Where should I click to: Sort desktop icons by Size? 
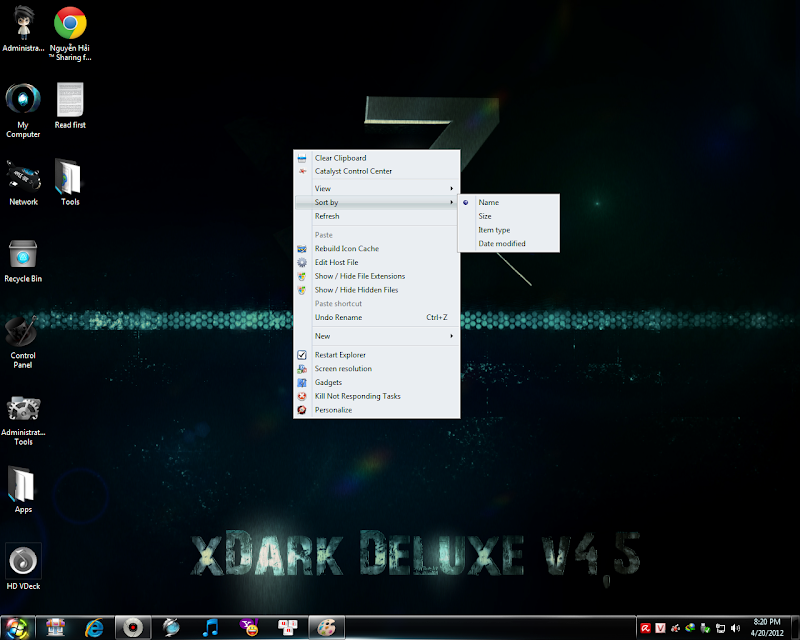509,216
